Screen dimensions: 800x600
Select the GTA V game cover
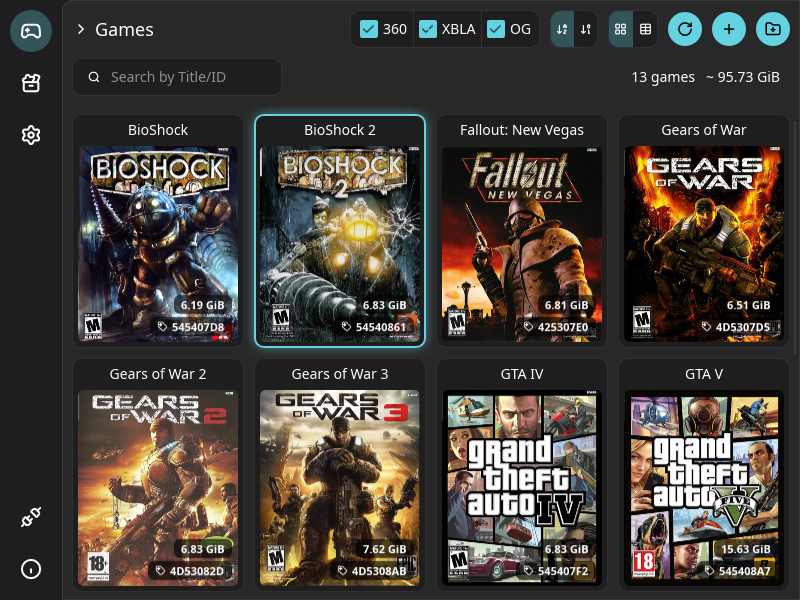tap(704, 488)
